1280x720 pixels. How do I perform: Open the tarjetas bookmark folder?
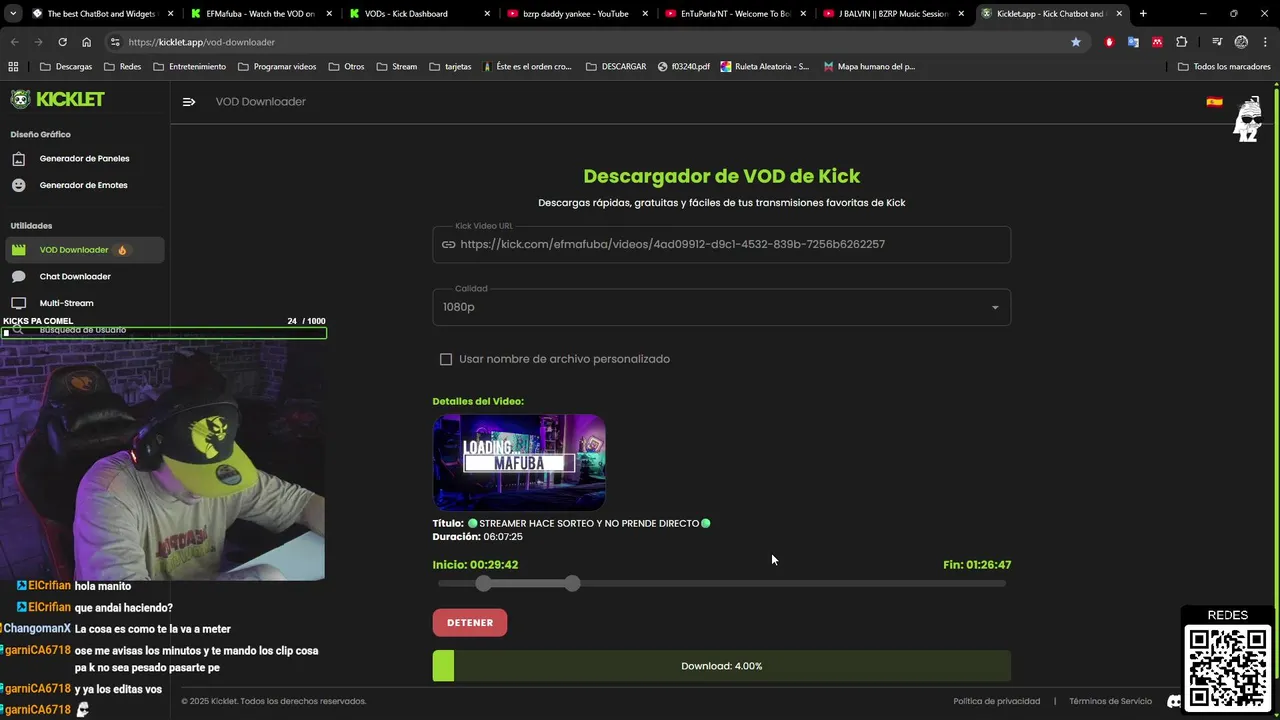tap(450, 67)
